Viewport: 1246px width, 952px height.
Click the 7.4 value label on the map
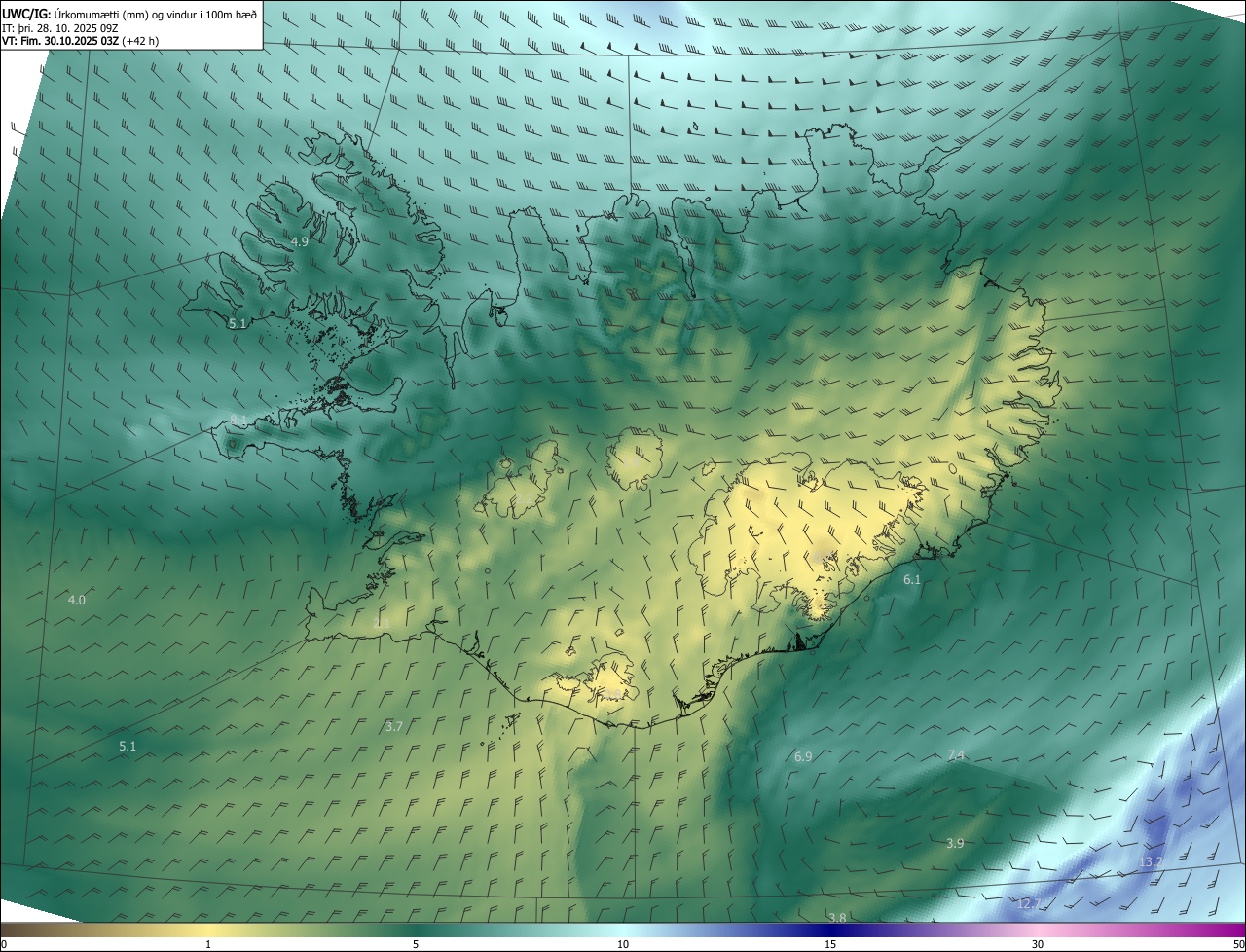tap(956, 755)
